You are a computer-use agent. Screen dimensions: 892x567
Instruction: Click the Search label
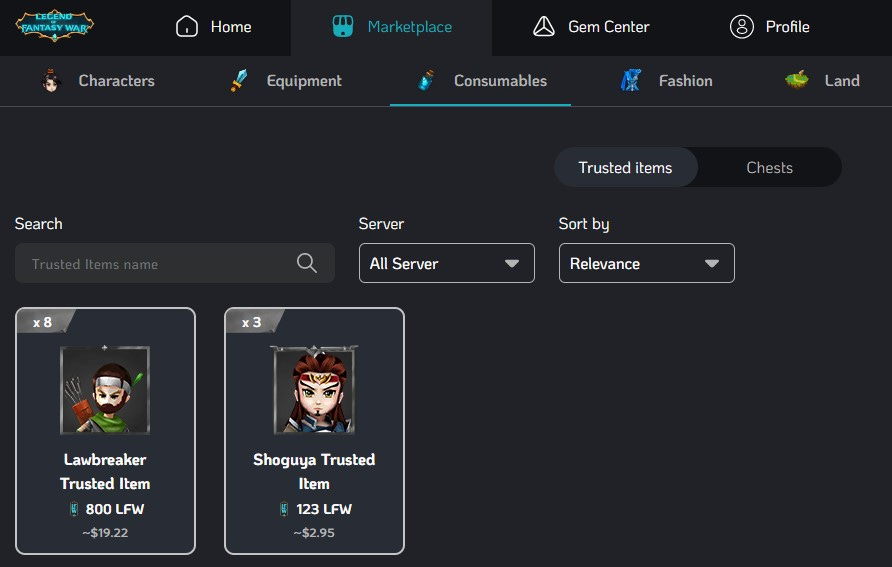39,224
